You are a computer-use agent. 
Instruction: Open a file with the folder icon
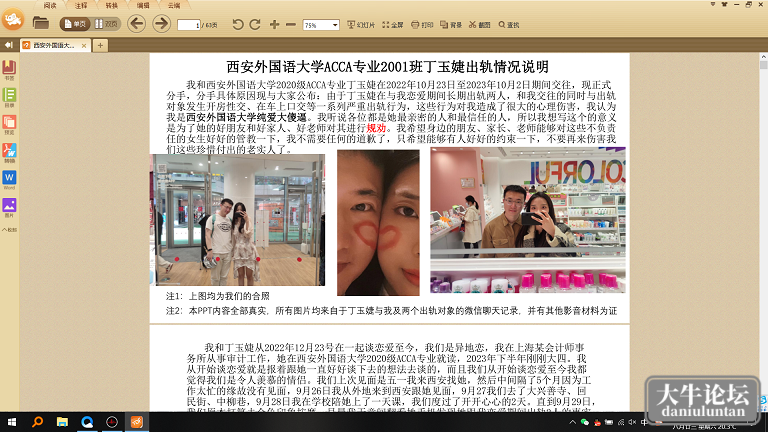tap(41, 23)
